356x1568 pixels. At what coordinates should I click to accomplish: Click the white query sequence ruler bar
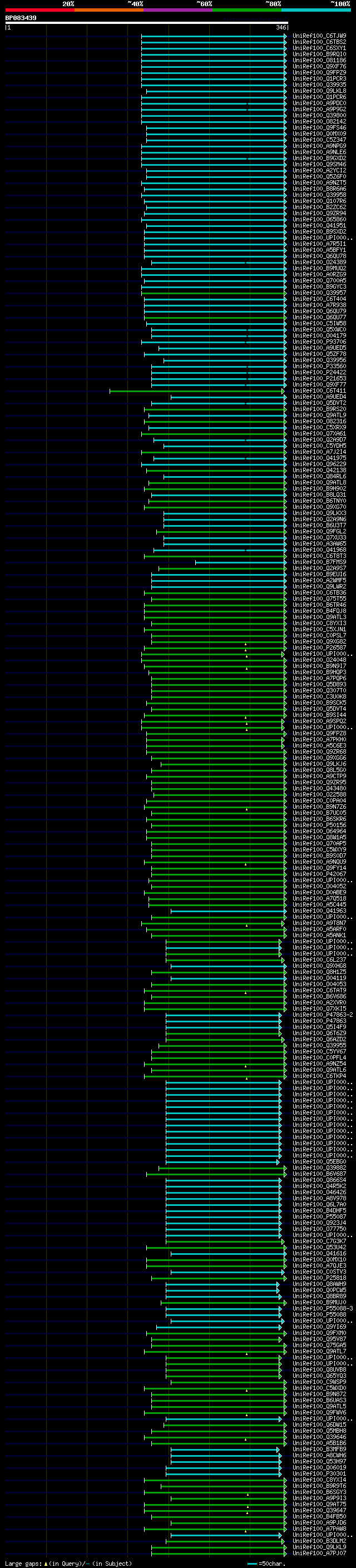(147, 22)
